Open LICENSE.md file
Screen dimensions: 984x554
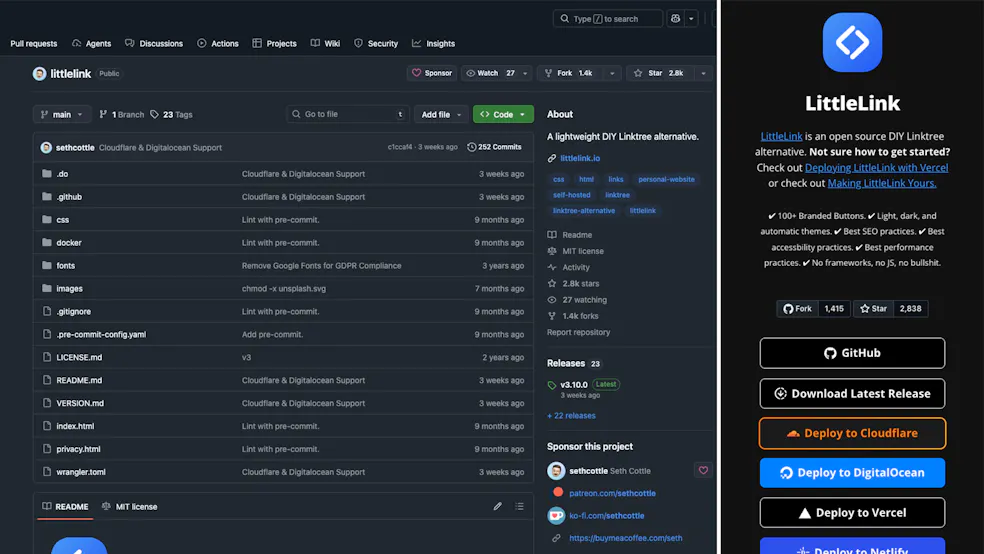tap(79, 357)
